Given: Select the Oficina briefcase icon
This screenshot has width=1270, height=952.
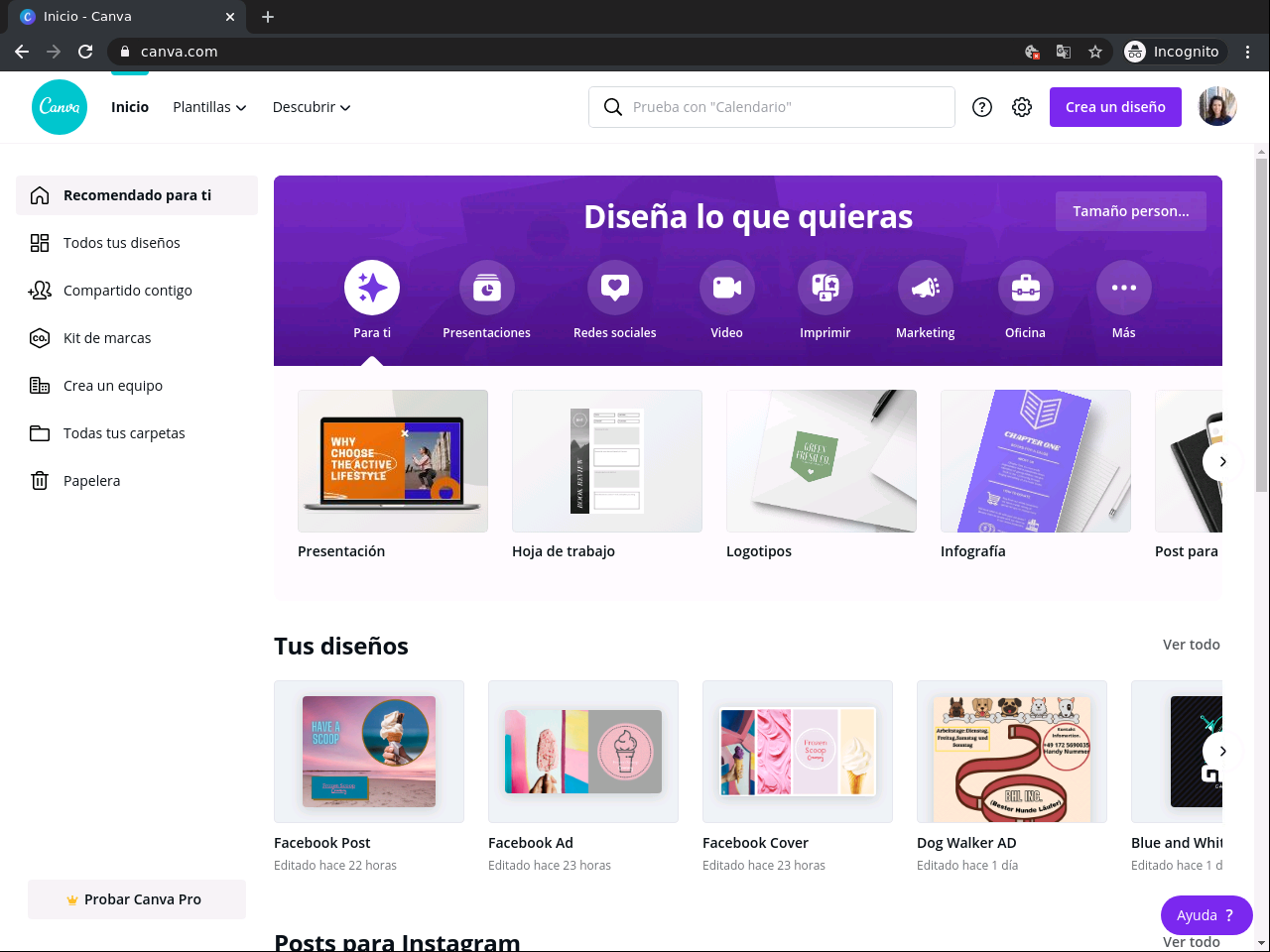Looking at the screenshot, I should [x=1026, y=288].
